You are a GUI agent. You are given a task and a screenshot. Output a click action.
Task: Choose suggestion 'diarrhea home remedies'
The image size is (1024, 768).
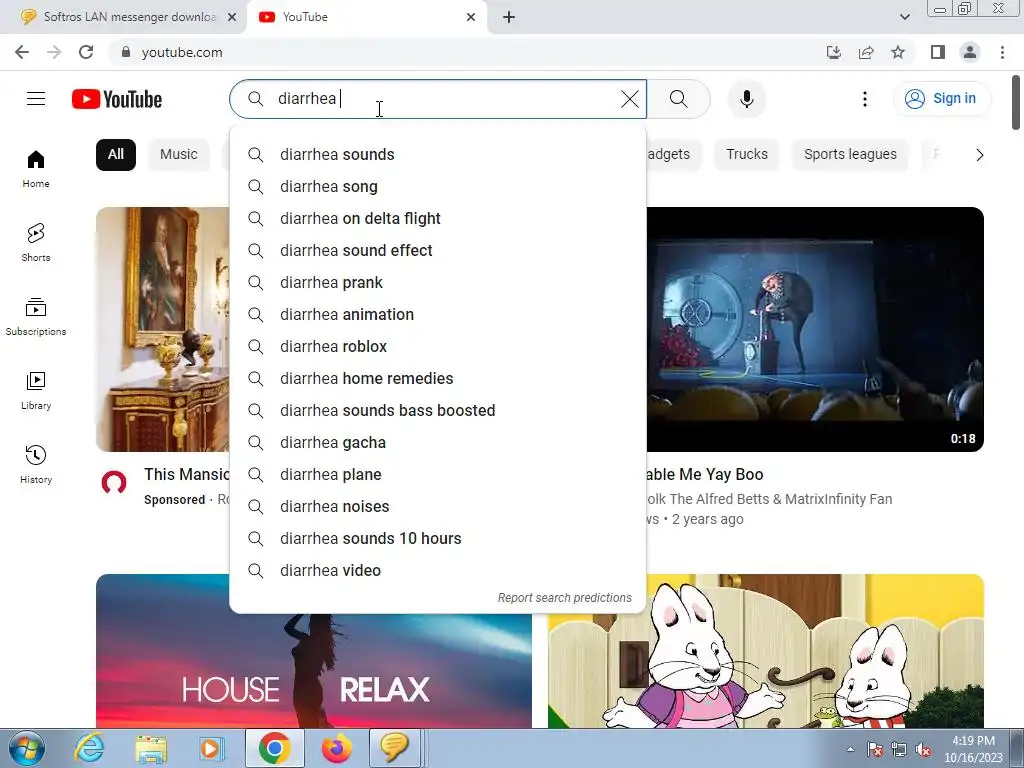[438, 379]
